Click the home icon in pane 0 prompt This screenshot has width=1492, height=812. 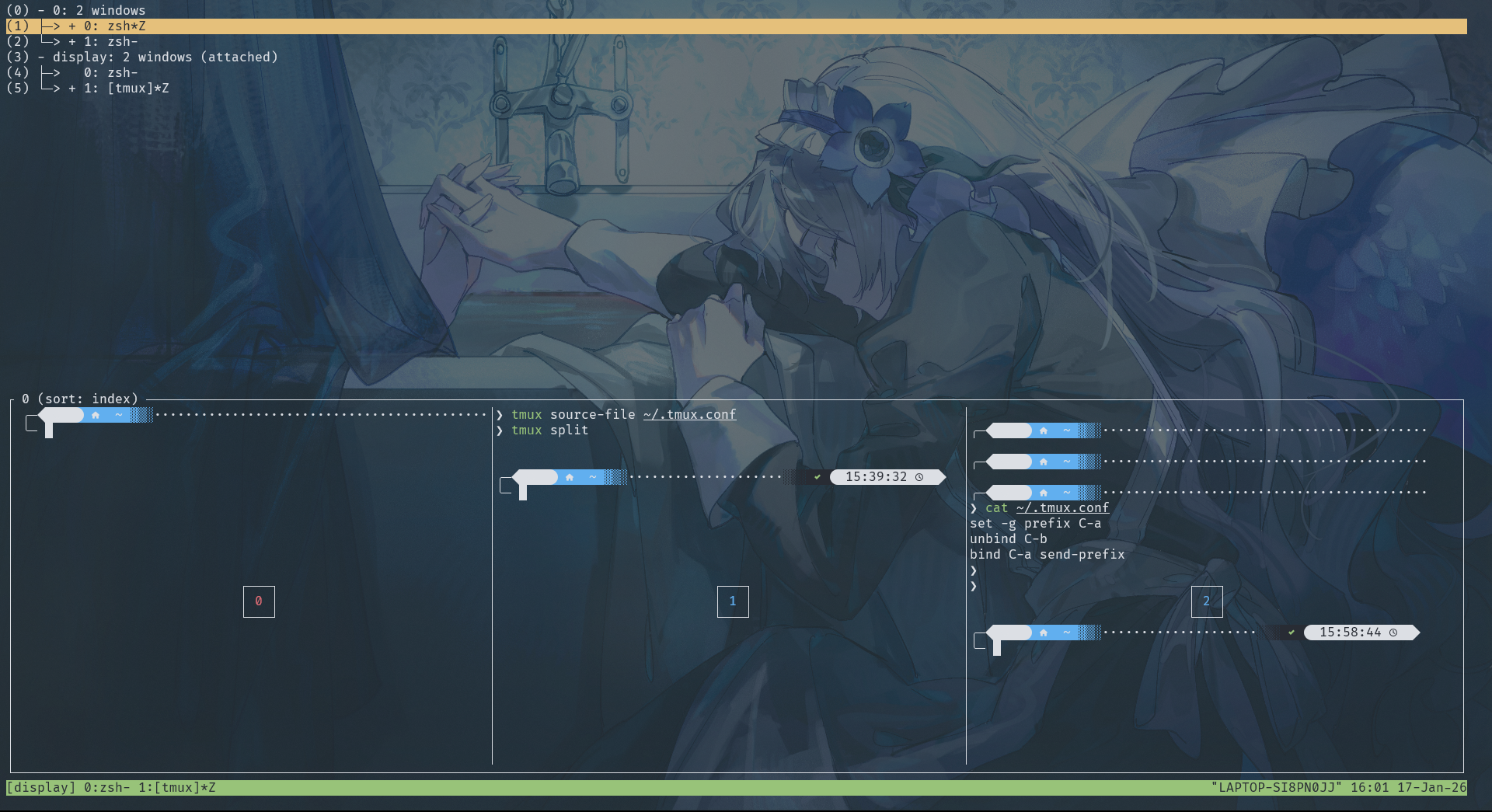click(96, 415)
